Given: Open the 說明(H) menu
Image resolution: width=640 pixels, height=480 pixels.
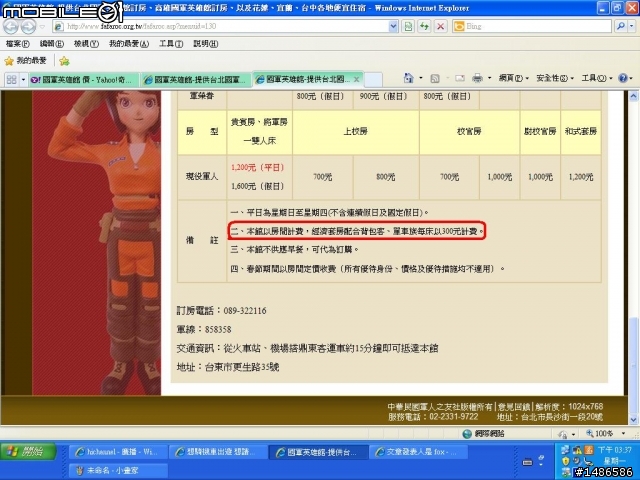Looking at the screenshot, I should coord(205,44).
